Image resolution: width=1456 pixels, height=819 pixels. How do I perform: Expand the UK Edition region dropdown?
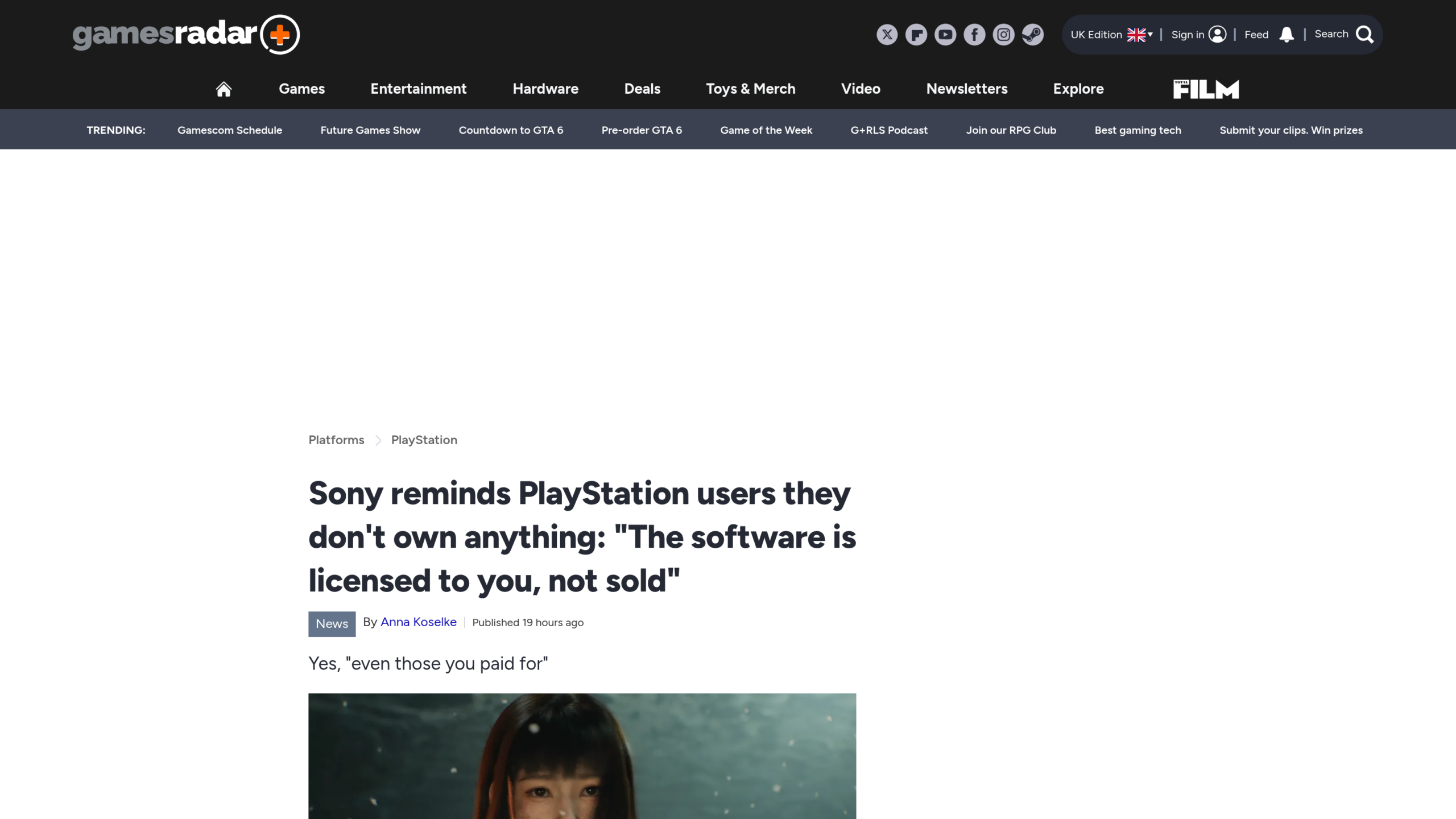[x=1111, y=35]
